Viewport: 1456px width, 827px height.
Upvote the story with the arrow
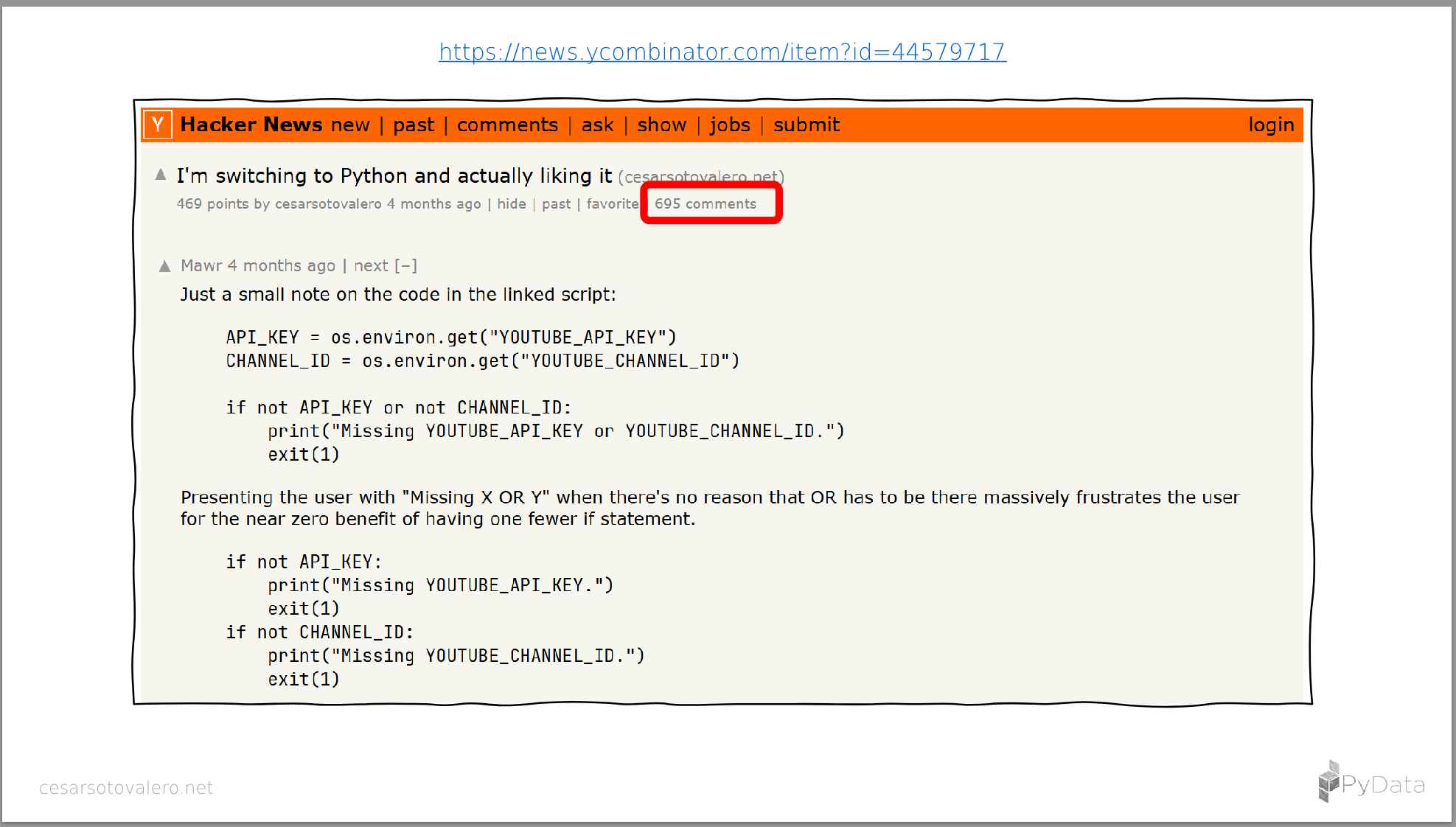tap(161, 175)
